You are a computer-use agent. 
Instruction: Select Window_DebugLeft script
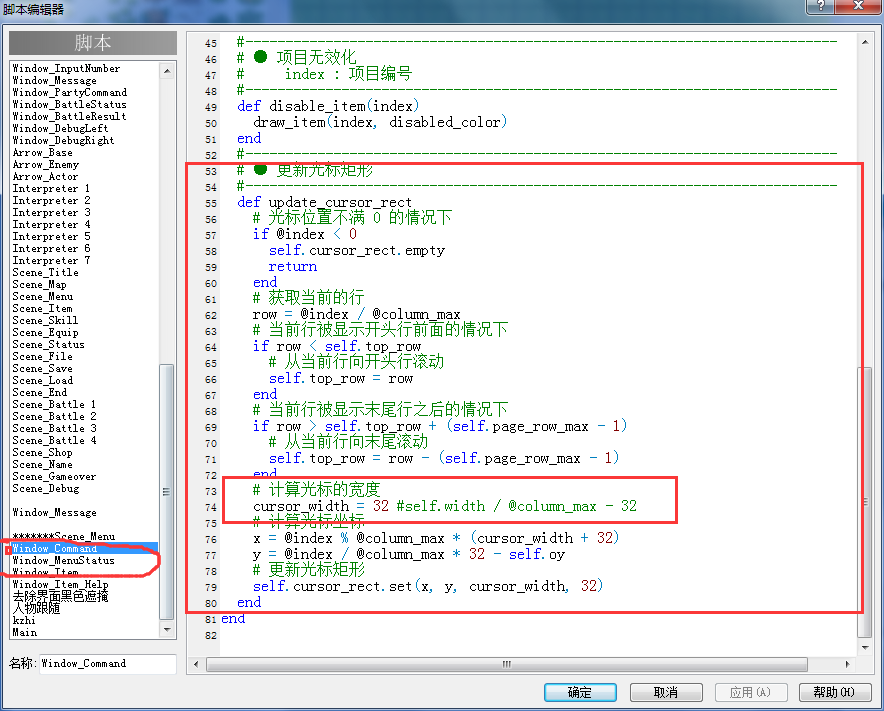point(60,128)
